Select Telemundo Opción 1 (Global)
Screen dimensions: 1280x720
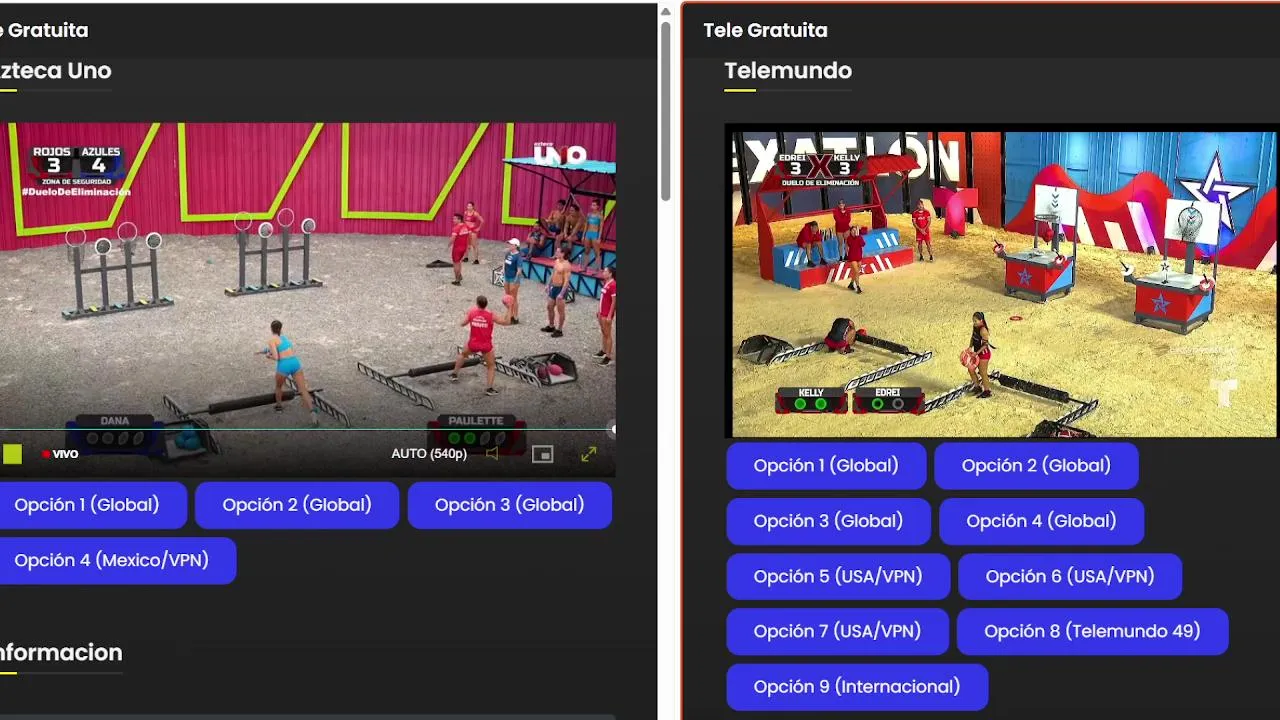tap(826, 466)
